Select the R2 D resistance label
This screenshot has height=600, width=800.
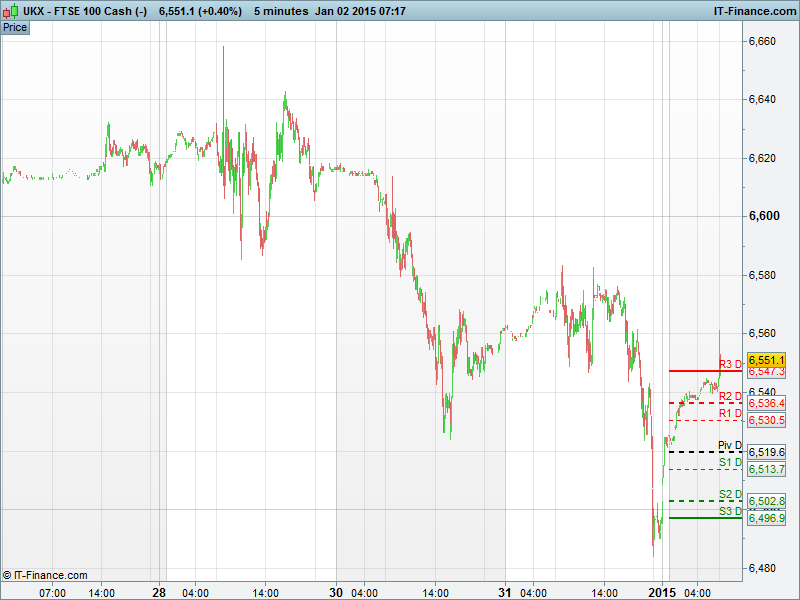tap(730, 396)
